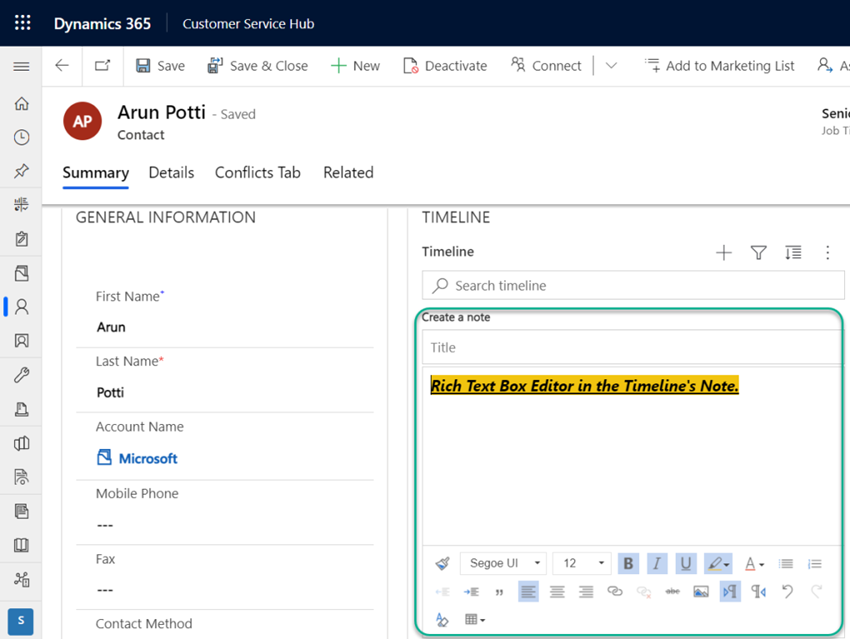Enable strikethrough formatting
Screen dimensions: 850x639
672,591
